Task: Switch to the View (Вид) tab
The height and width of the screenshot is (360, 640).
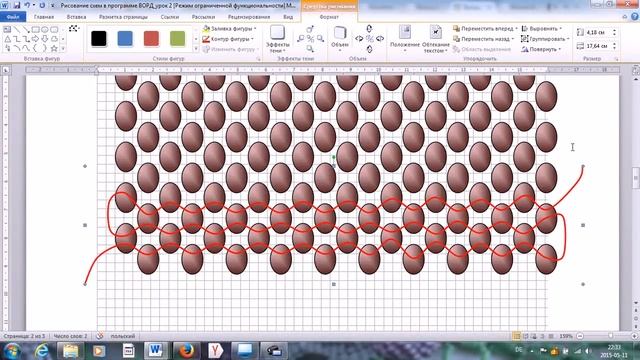Action: (x=288, y=17)
